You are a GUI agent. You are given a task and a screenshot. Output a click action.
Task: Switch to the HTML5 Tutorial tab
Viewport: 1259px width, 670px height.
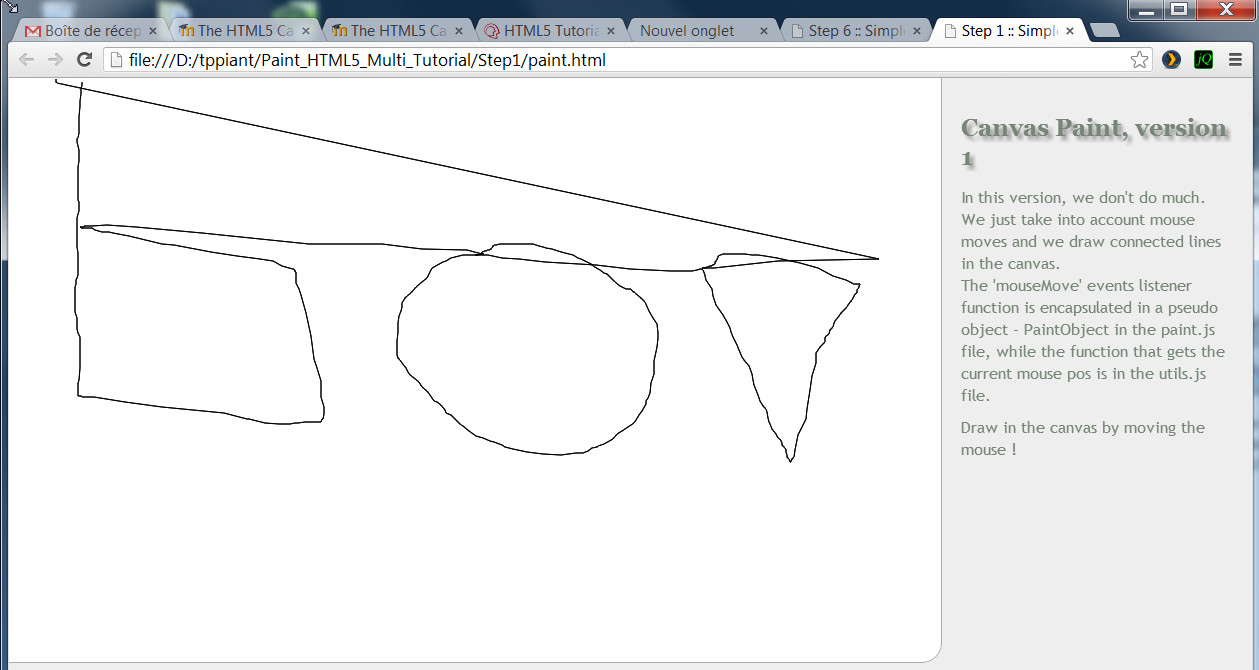[545, 30]
